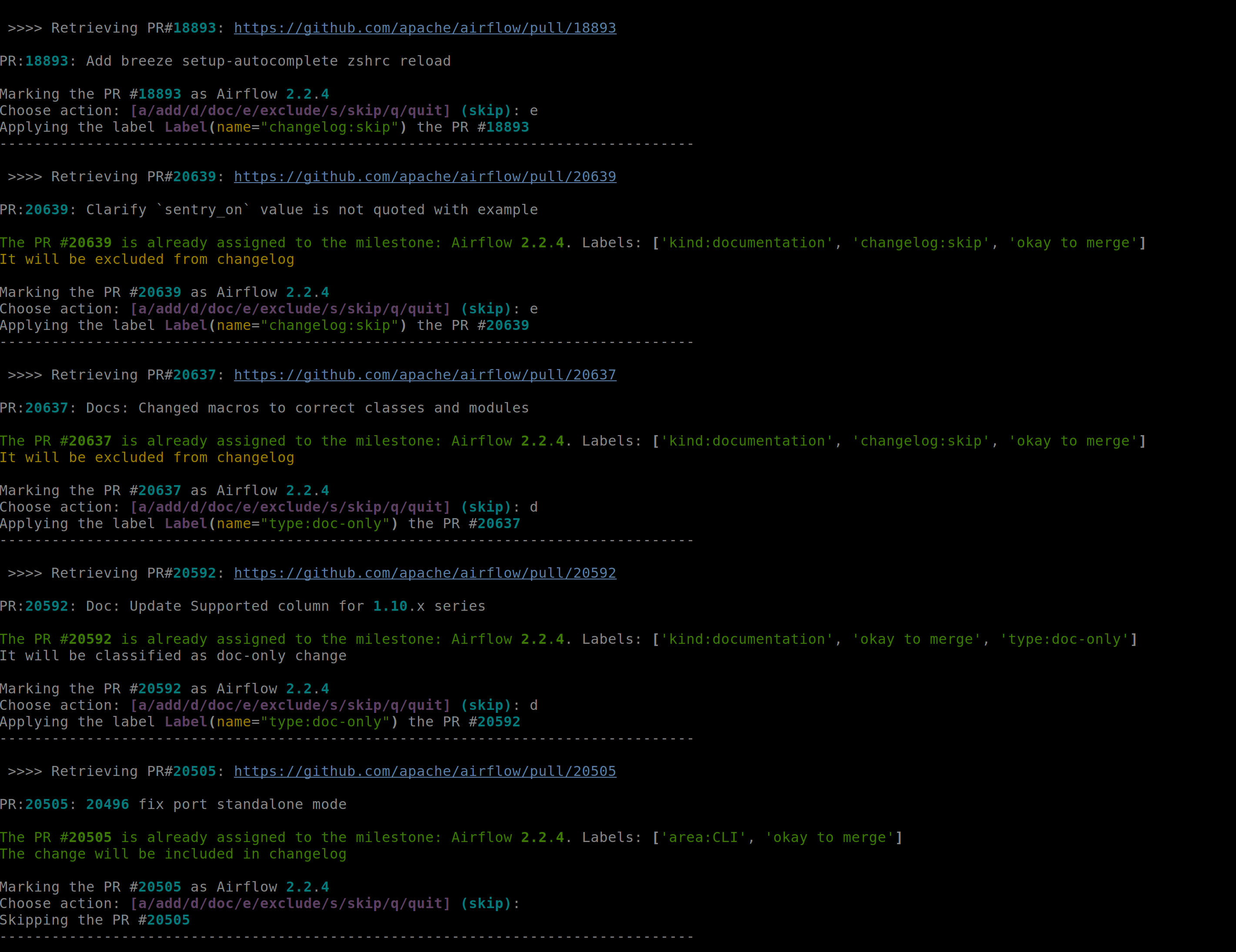This screenshot has height=952, width=1236.
Task: Click the PR#20639 number in the Retrieving line
Action: pos(194,176)
